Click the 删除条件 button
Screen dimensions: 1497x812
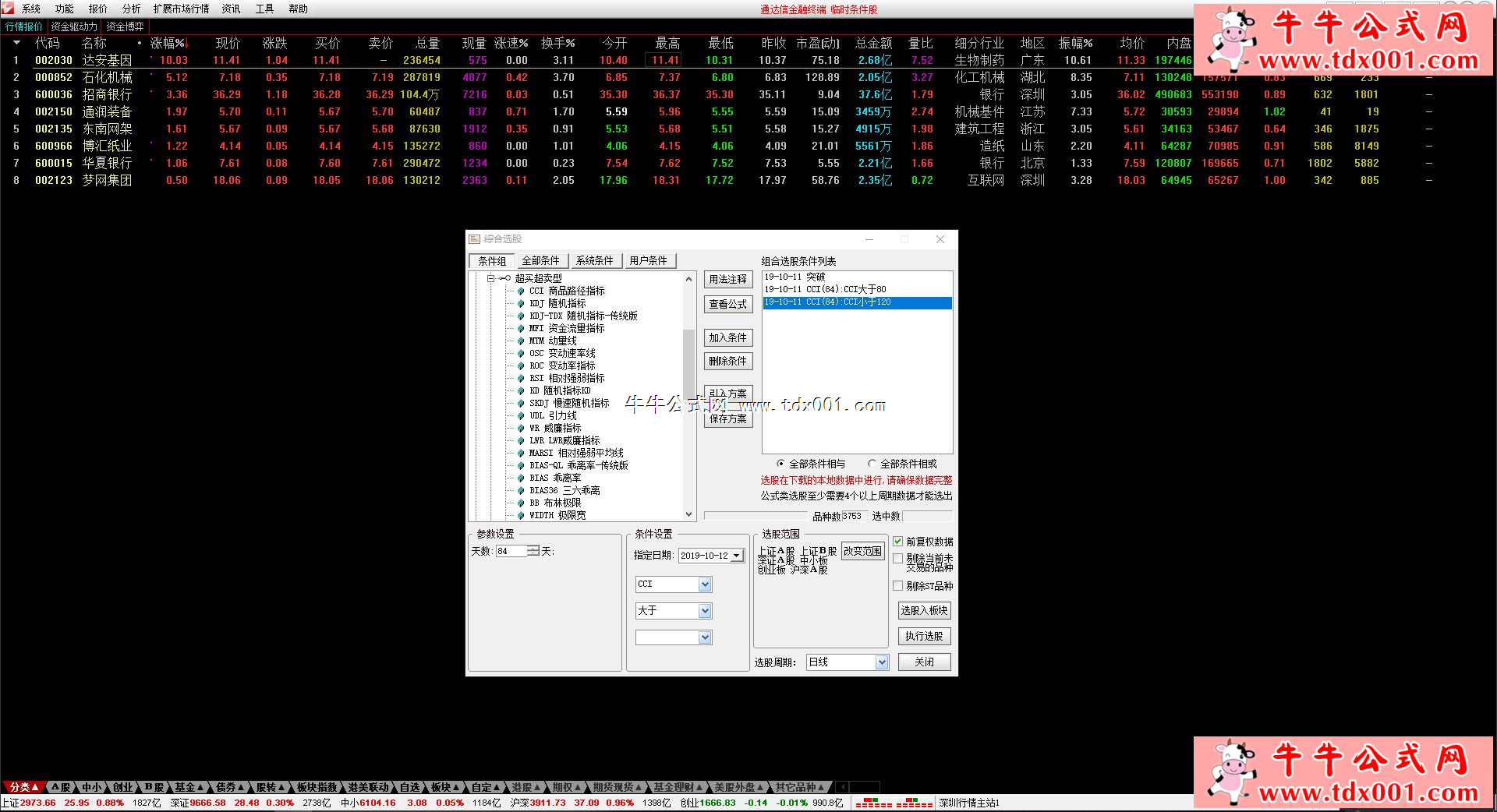[x=727, y=361]
